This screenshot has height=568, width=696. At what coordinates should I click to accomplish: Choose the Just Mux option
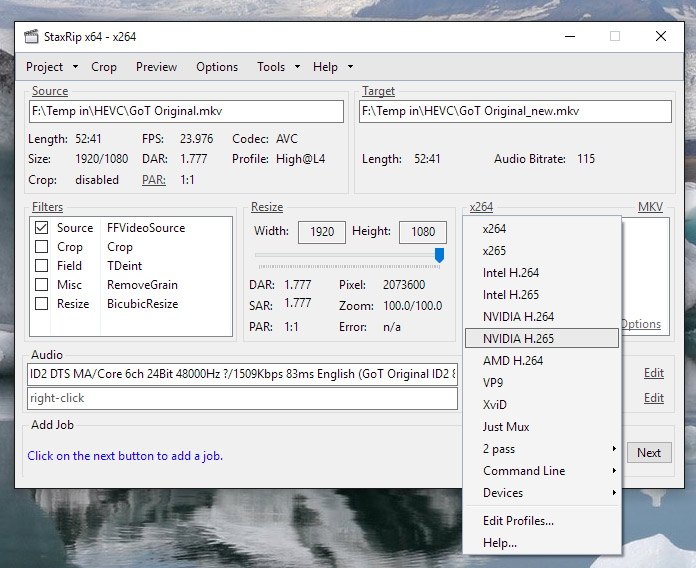pyautogui.click(x=542, y=426)
